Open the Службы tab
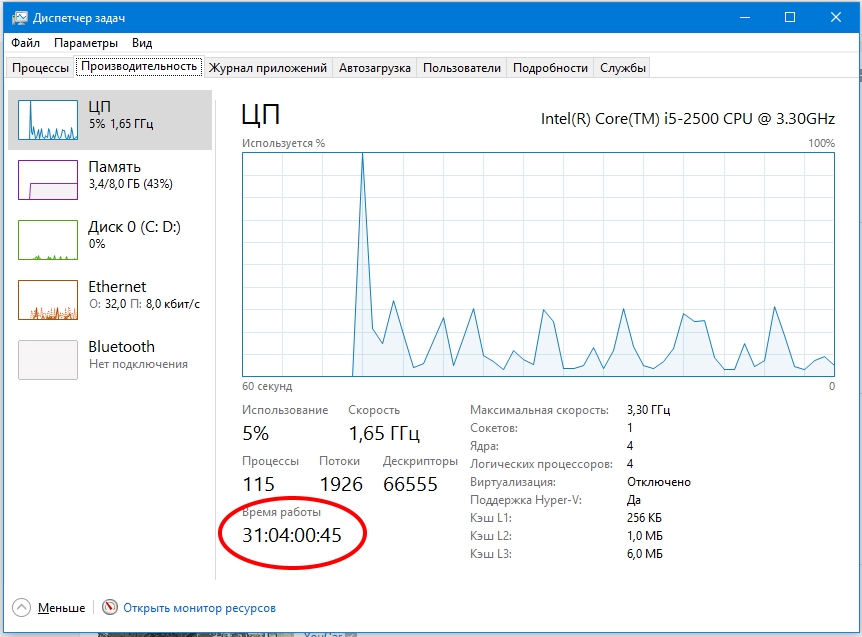The height and width of the screenshot is (637, 862). click(623, 68)
